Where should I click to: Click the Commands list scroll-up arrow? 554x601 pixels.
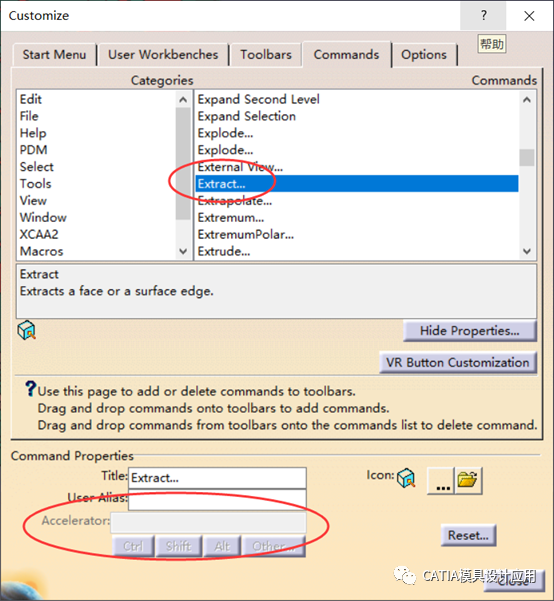coord(527,100)
